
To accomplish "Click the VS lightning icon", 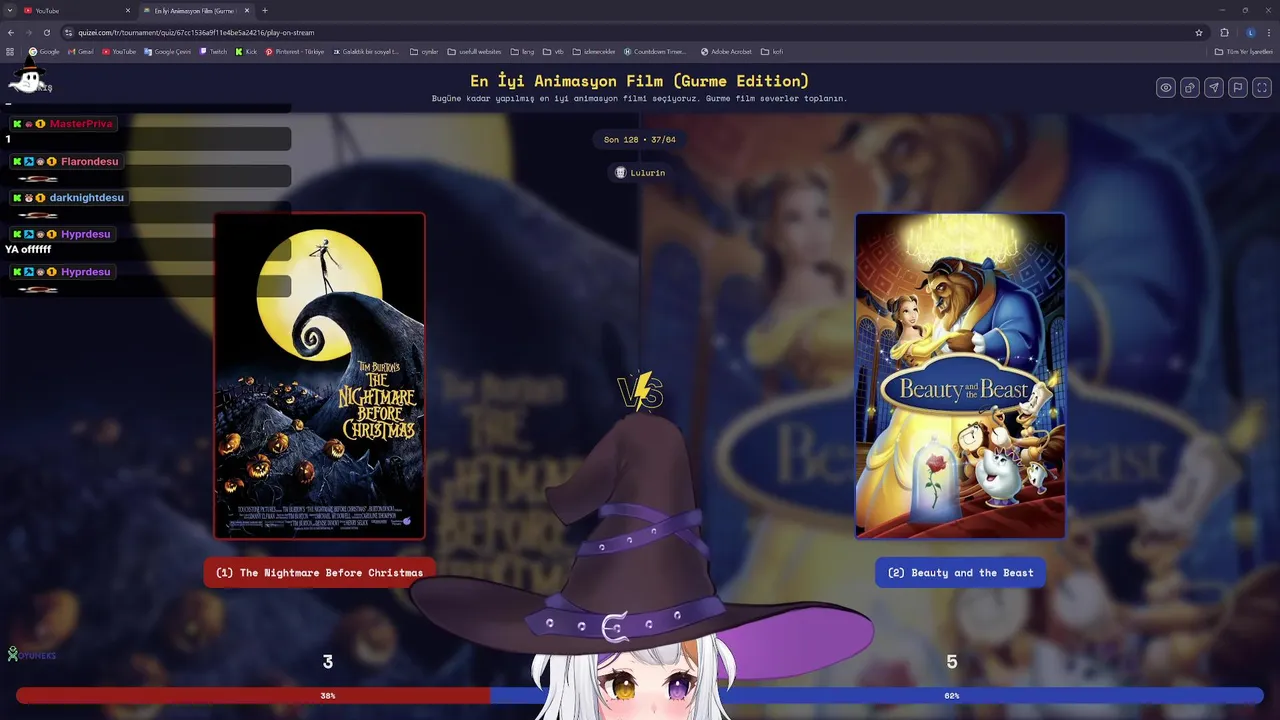I will point(640,392).
